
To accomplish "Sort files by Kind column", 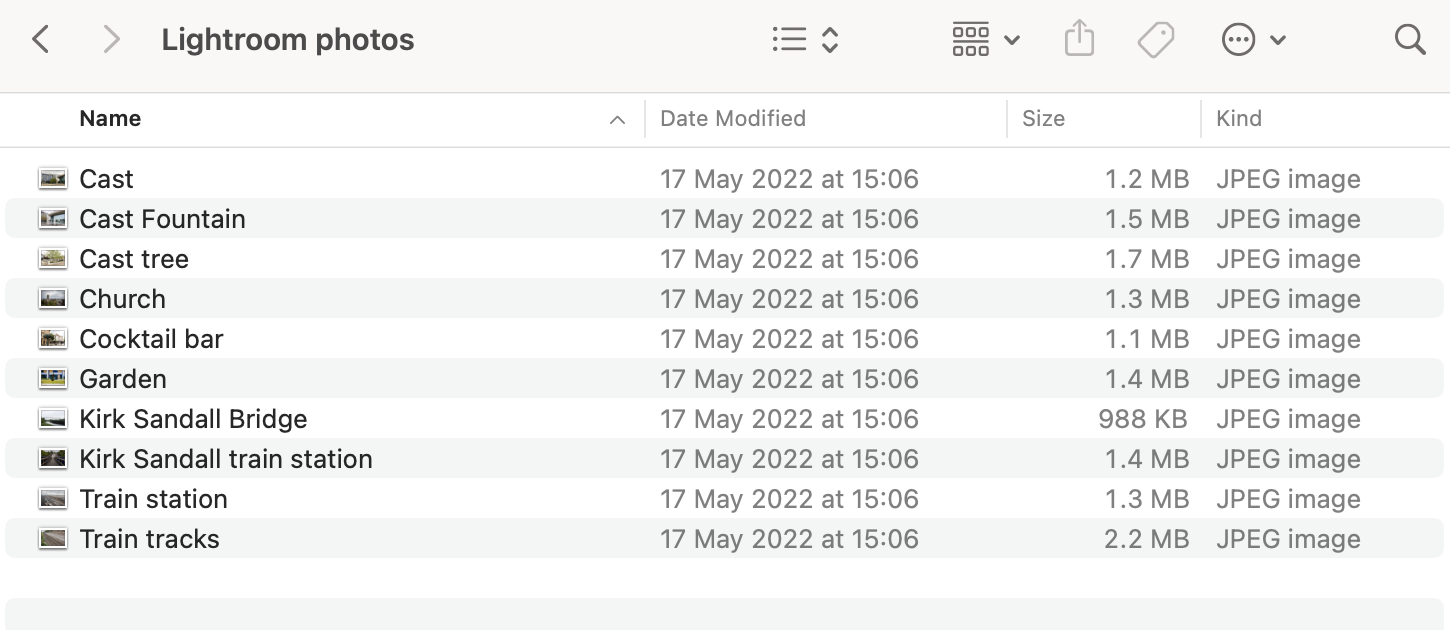I will point(1238,119).
